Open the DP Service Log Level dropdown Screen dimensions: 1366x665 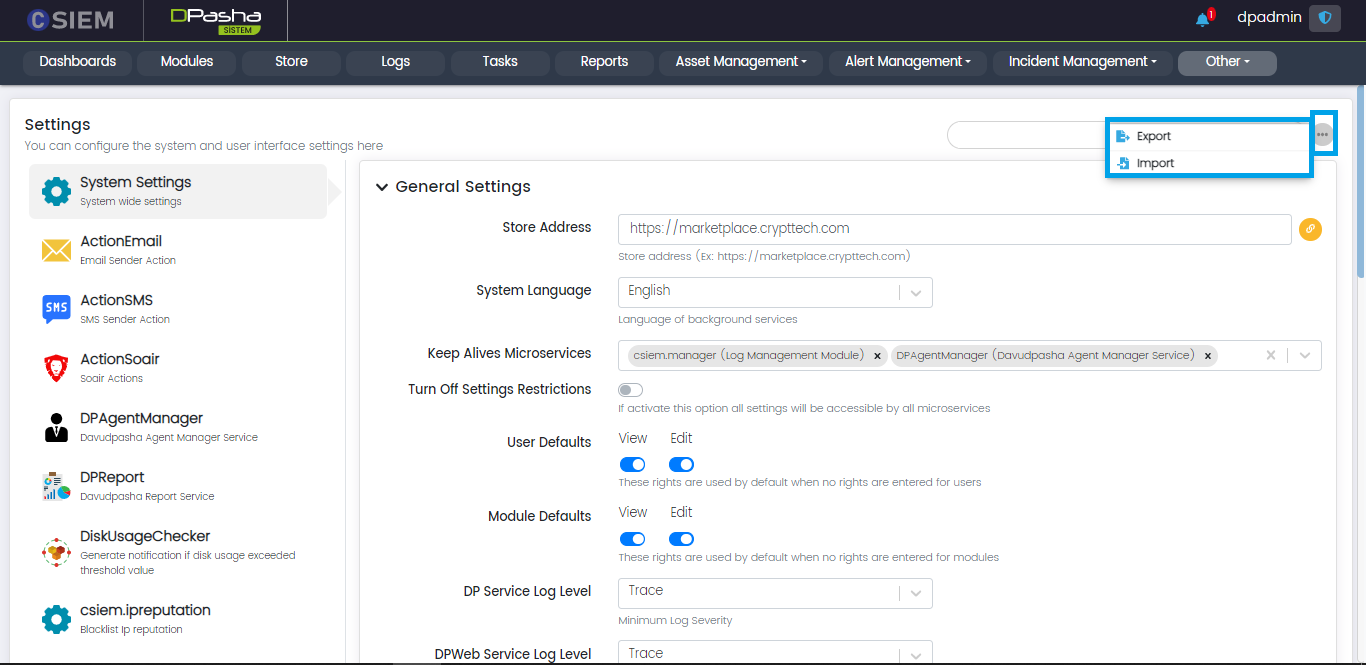coord(775,592)
